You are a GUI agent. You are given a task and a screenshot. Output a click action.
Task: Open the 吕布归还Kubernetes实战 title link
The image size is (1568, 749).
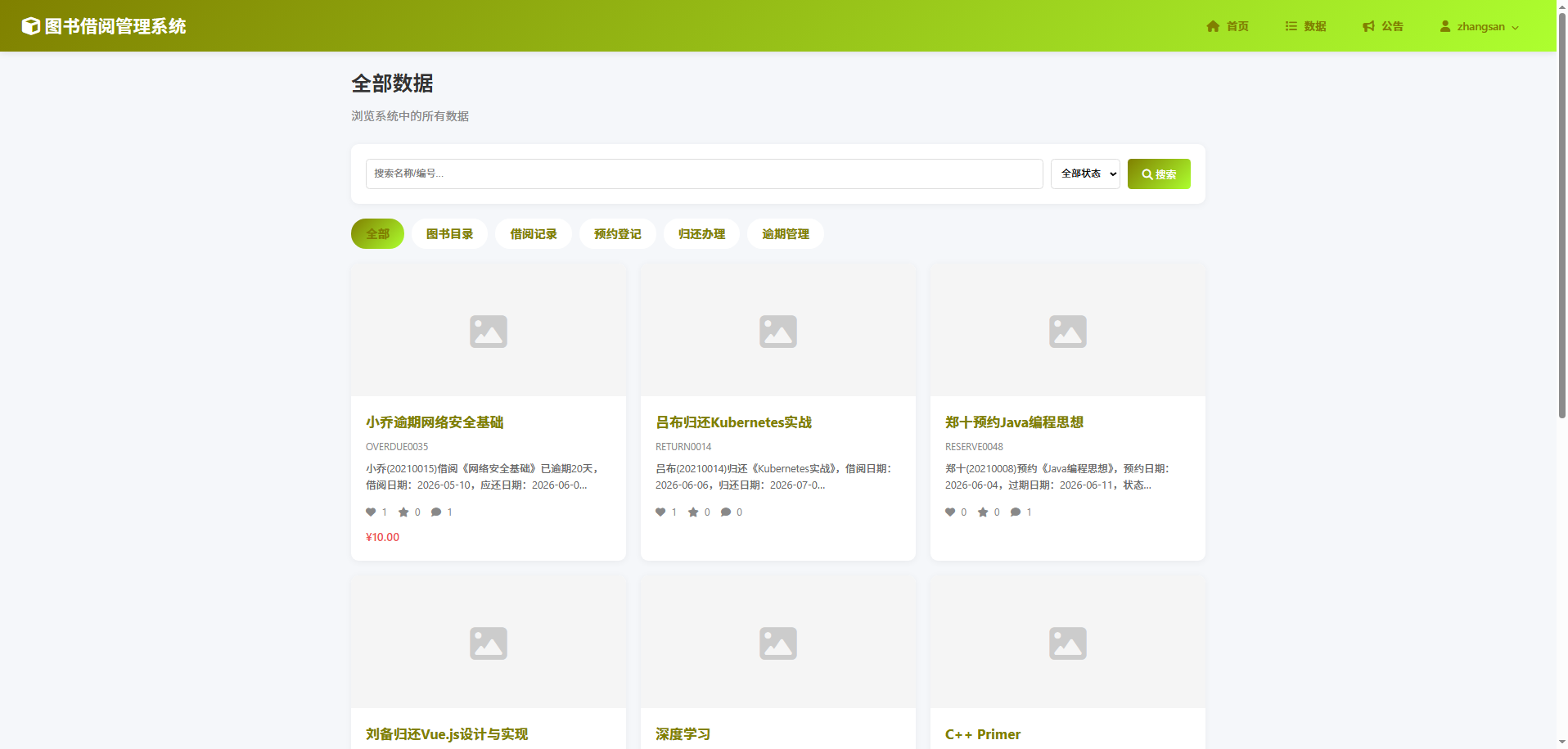(x=733, y=422)
